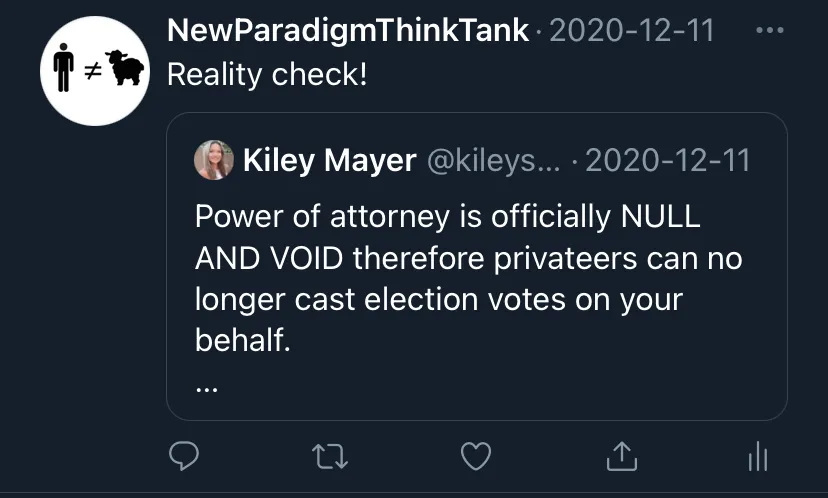This screenshot has height=498, width=828.
Task: Click the person figure in the avatar
Action: (x=63, y=67)
